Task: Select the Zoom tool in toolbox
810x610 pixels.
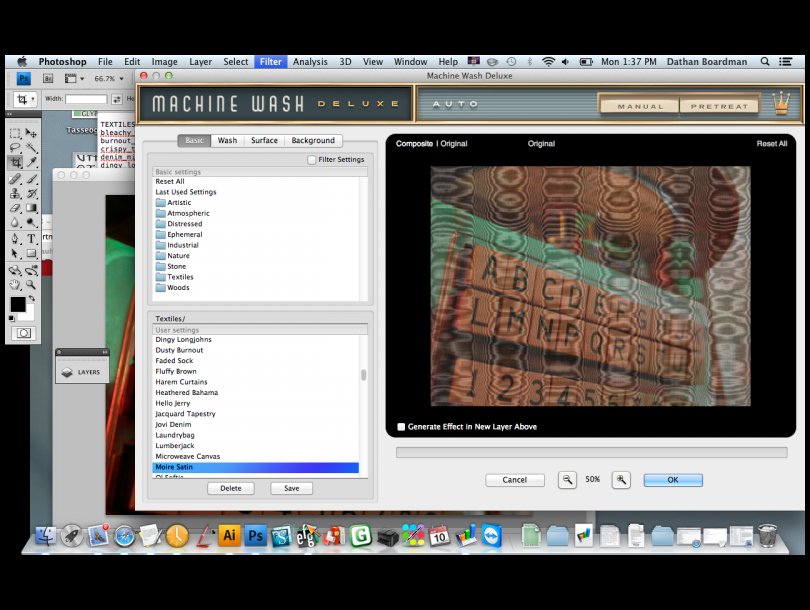Action: 32,285
